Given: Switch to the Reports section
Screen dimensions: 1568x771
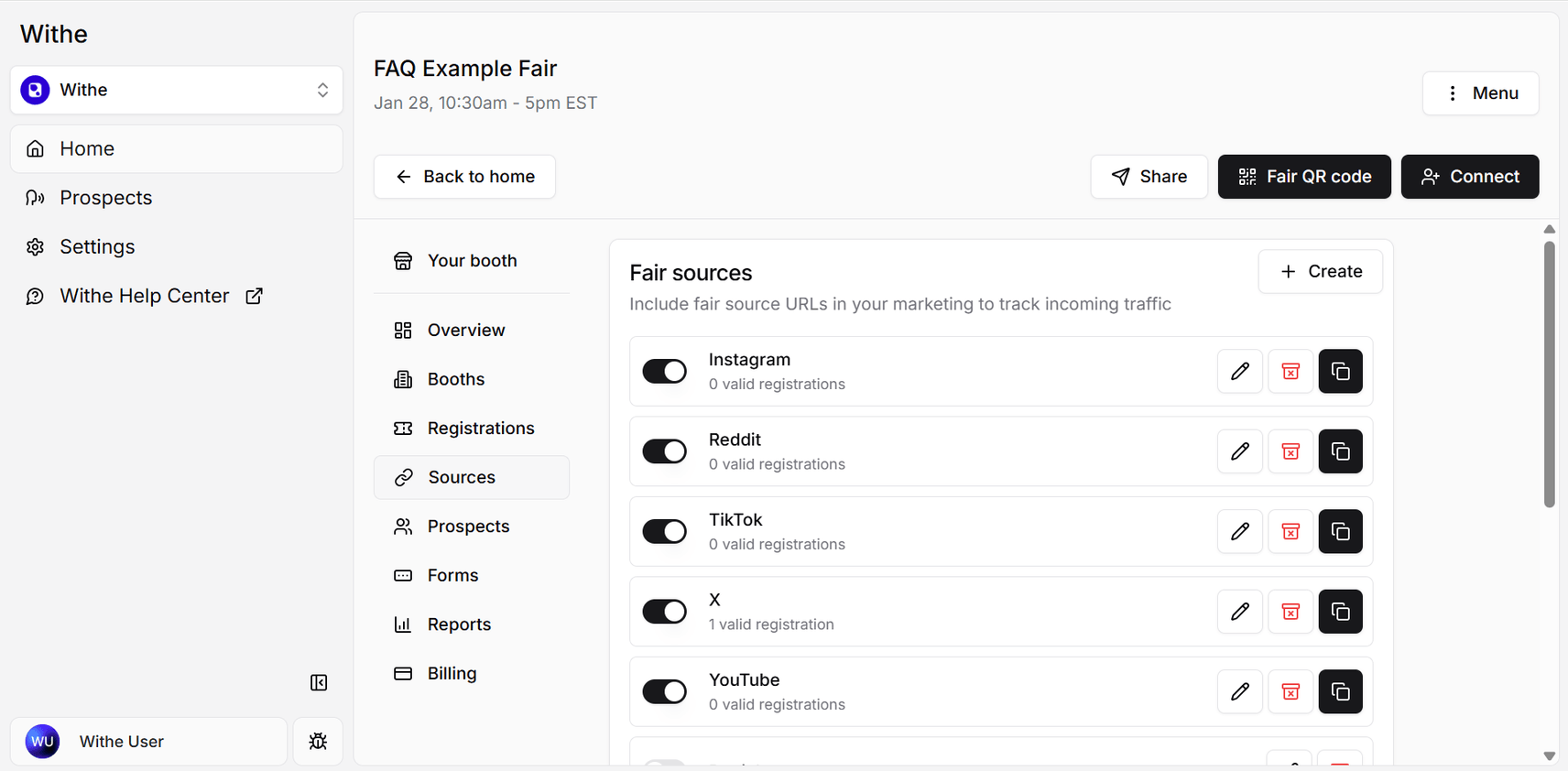Looking at the screenshot, I should click(472, 624).
